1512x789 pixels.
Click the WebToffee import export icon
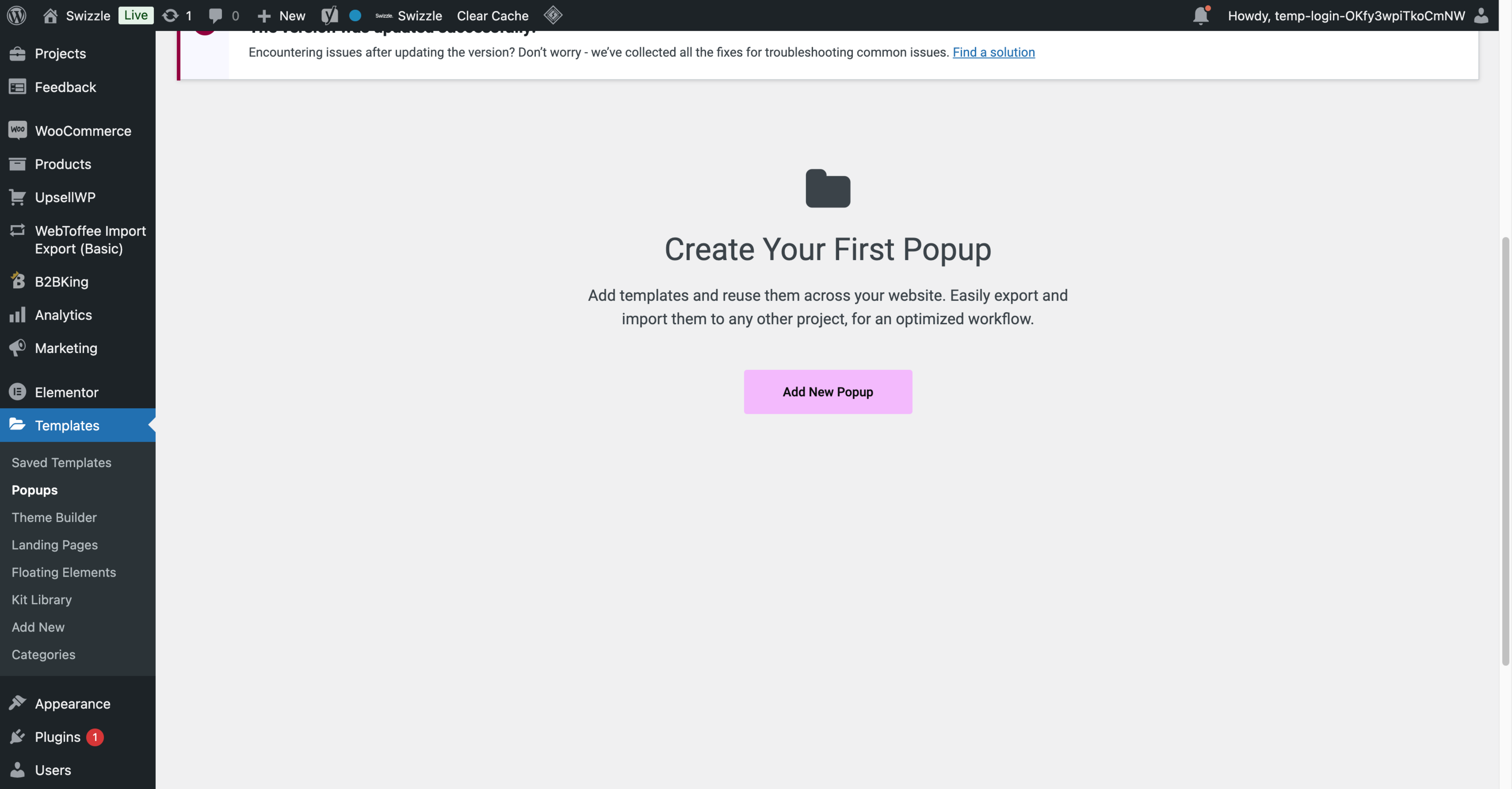point(18,230)
